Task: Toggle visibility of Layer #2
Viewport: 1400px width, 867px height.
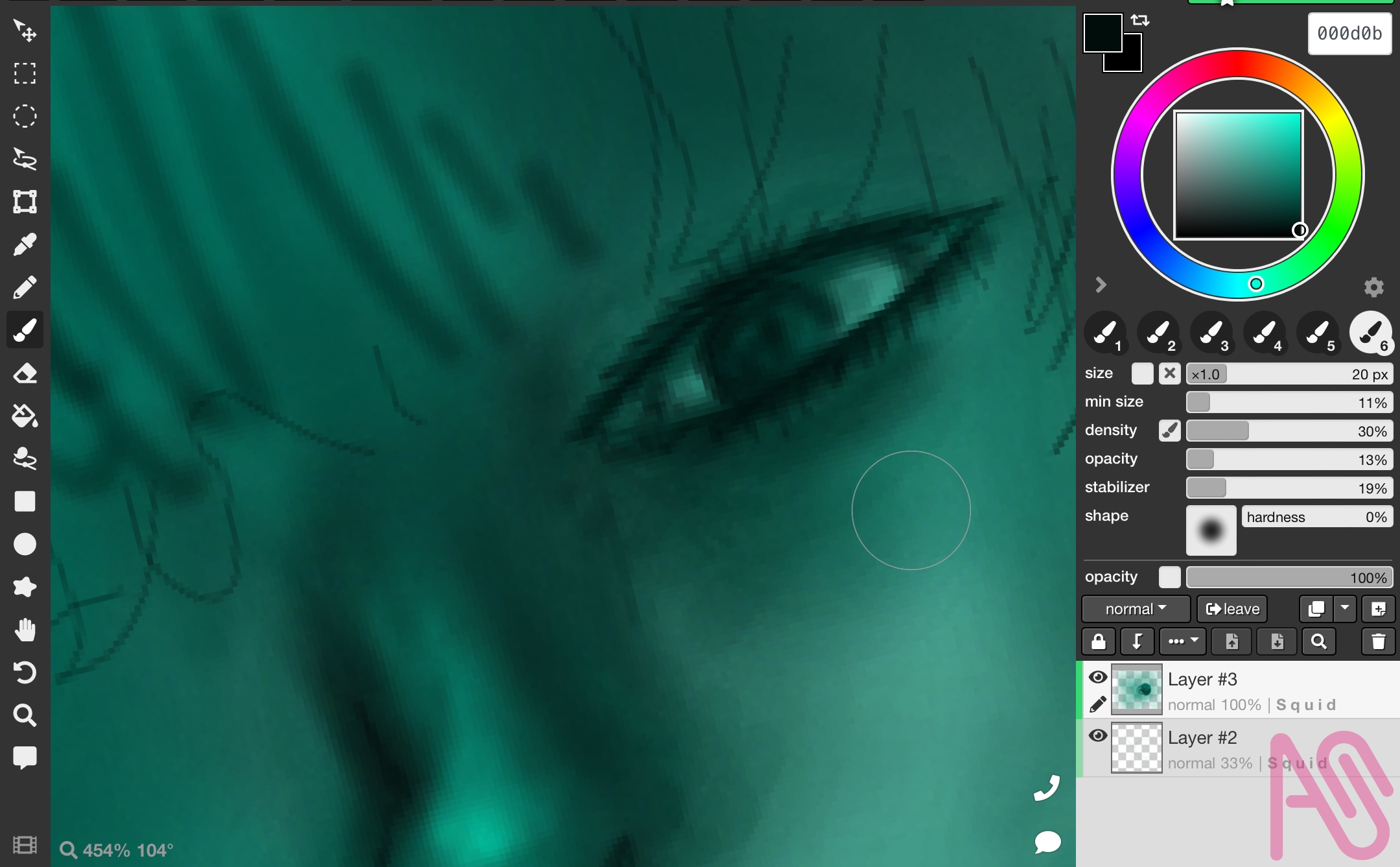Action: (1097, 736)
